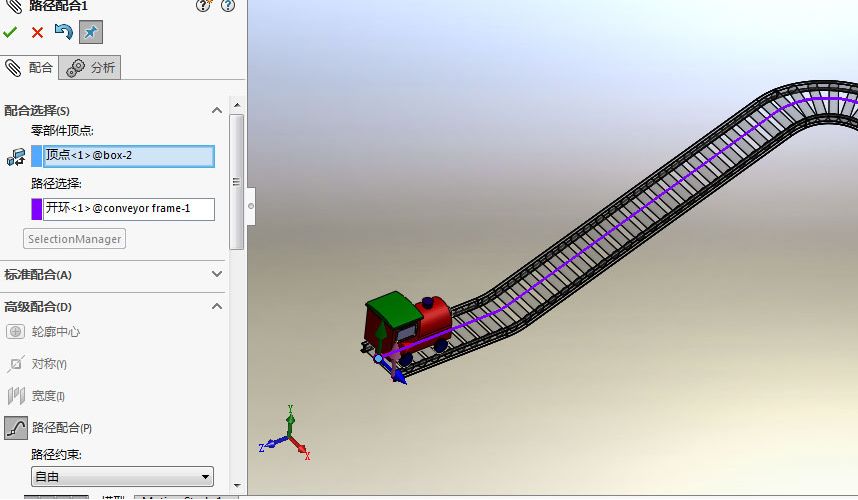Open the SelectionManager button
The width and height of the screenshot is (858, 500).
[74, 239]
